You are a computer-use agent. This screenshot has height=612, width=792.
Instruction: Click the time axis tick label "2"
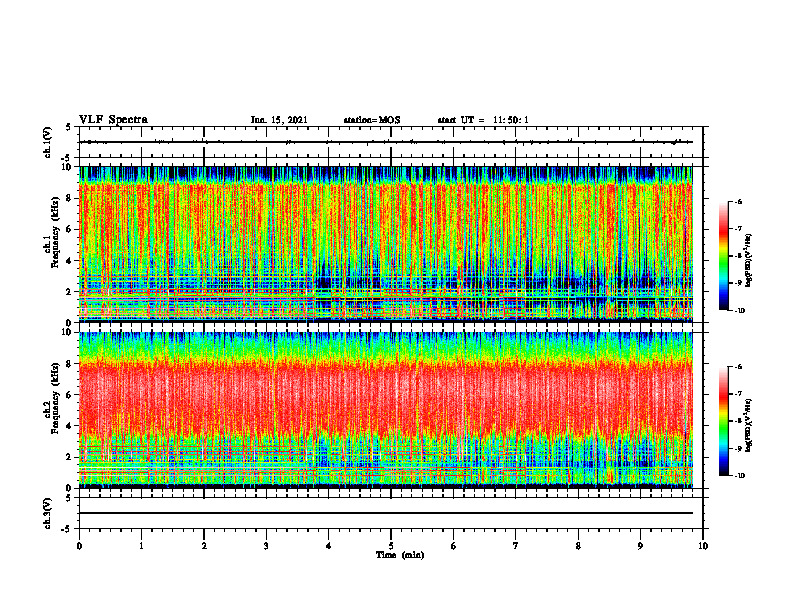click(x=204, y=546)
